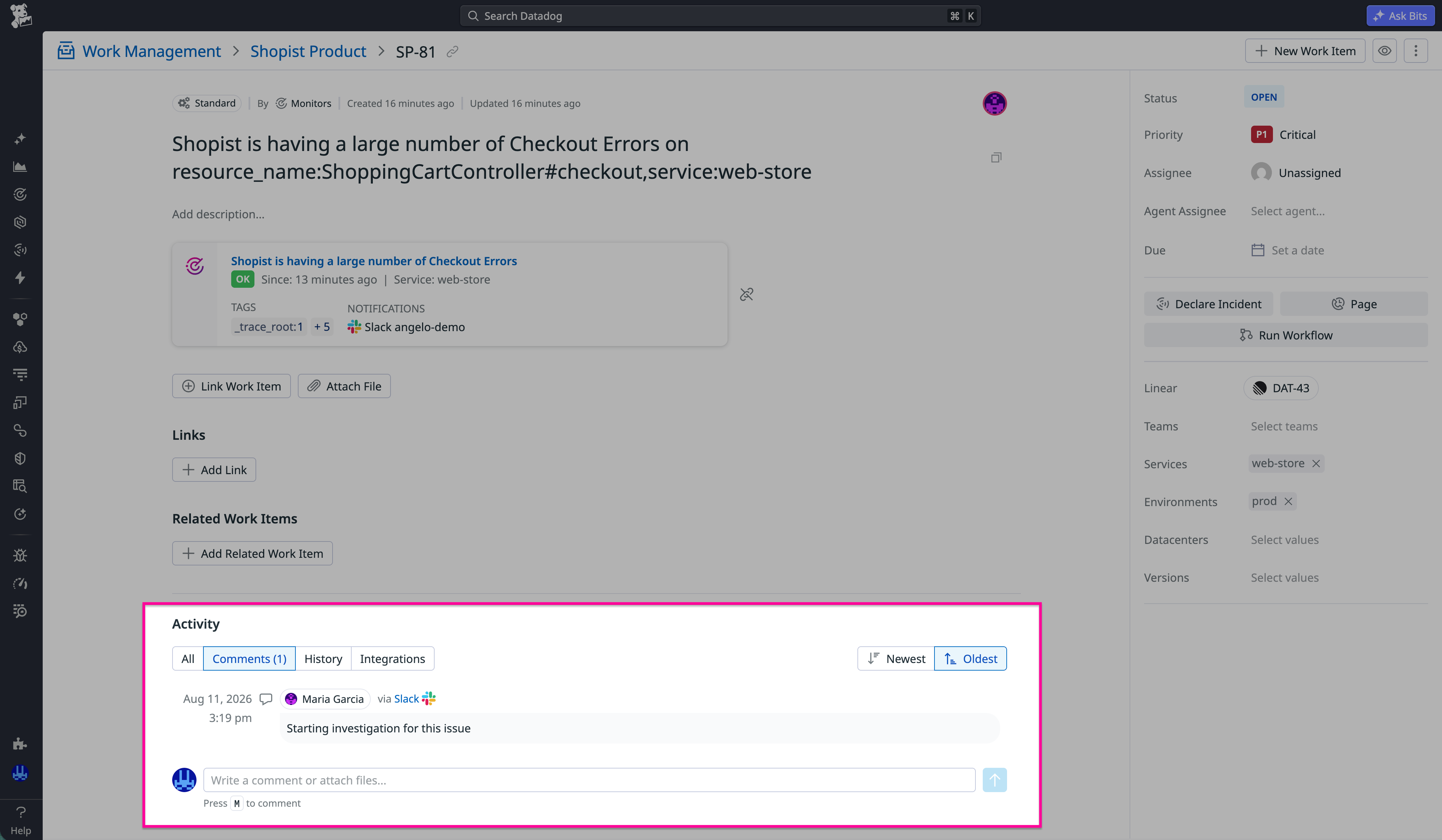This screenshot has height=840, width=1442.
Task: Click Ask Bits button
Action: (1400, 16)
